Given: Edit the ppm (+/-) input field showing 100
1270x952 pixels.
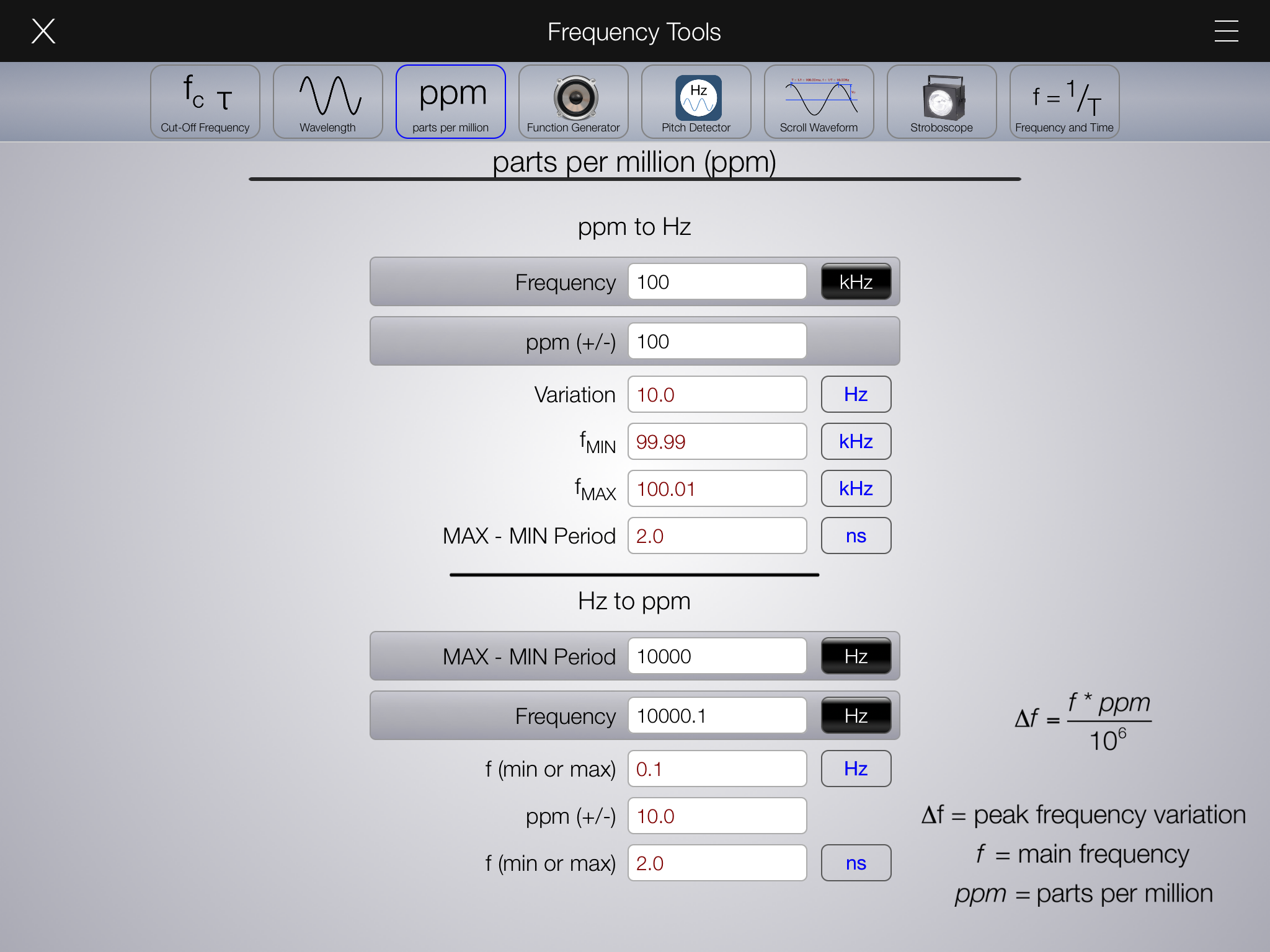Looking at the screenshot, I should tap(717, 342).
